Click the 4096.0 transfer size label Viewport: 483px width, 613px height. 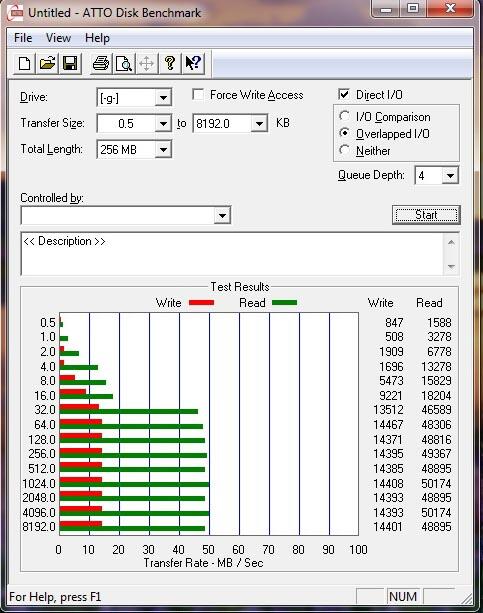(39, 512)
